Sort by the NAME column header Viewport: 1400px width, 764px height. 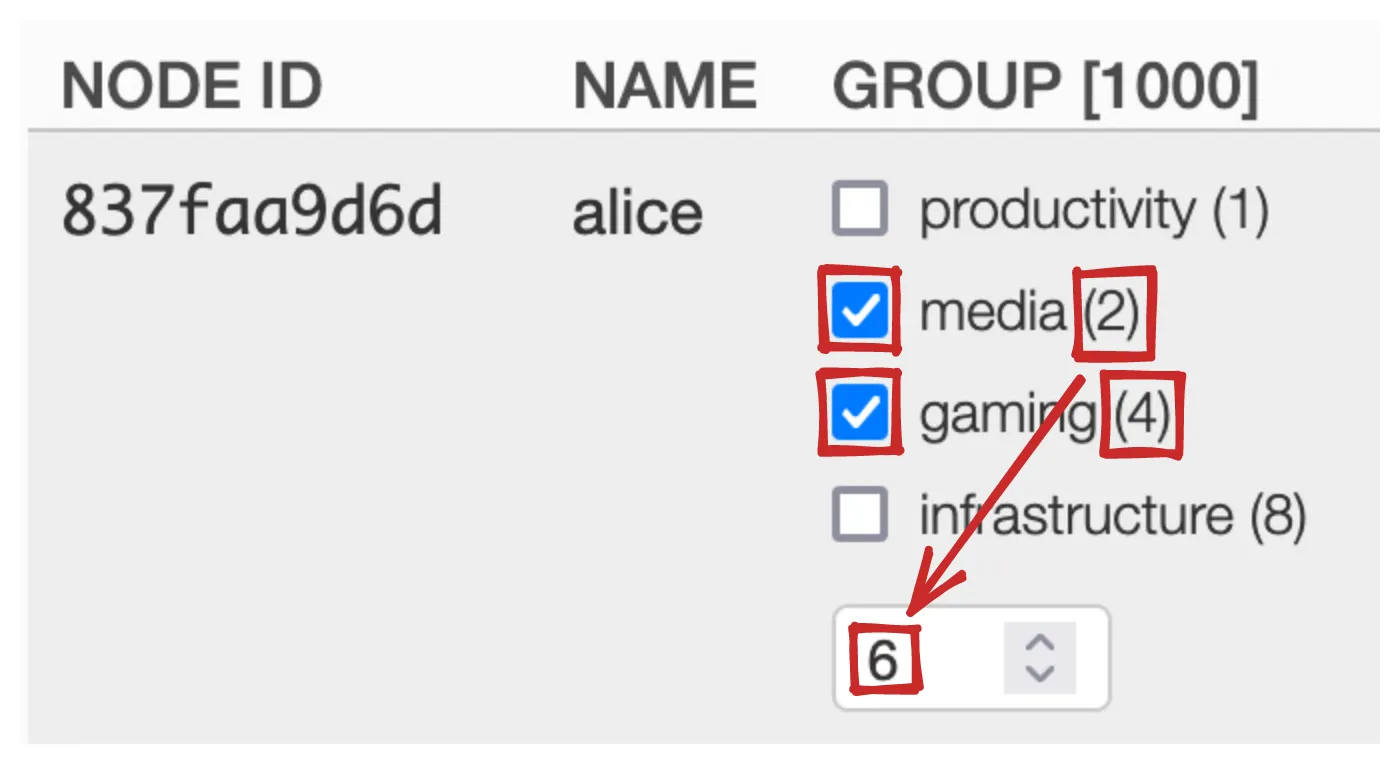[x=665, y=87]
